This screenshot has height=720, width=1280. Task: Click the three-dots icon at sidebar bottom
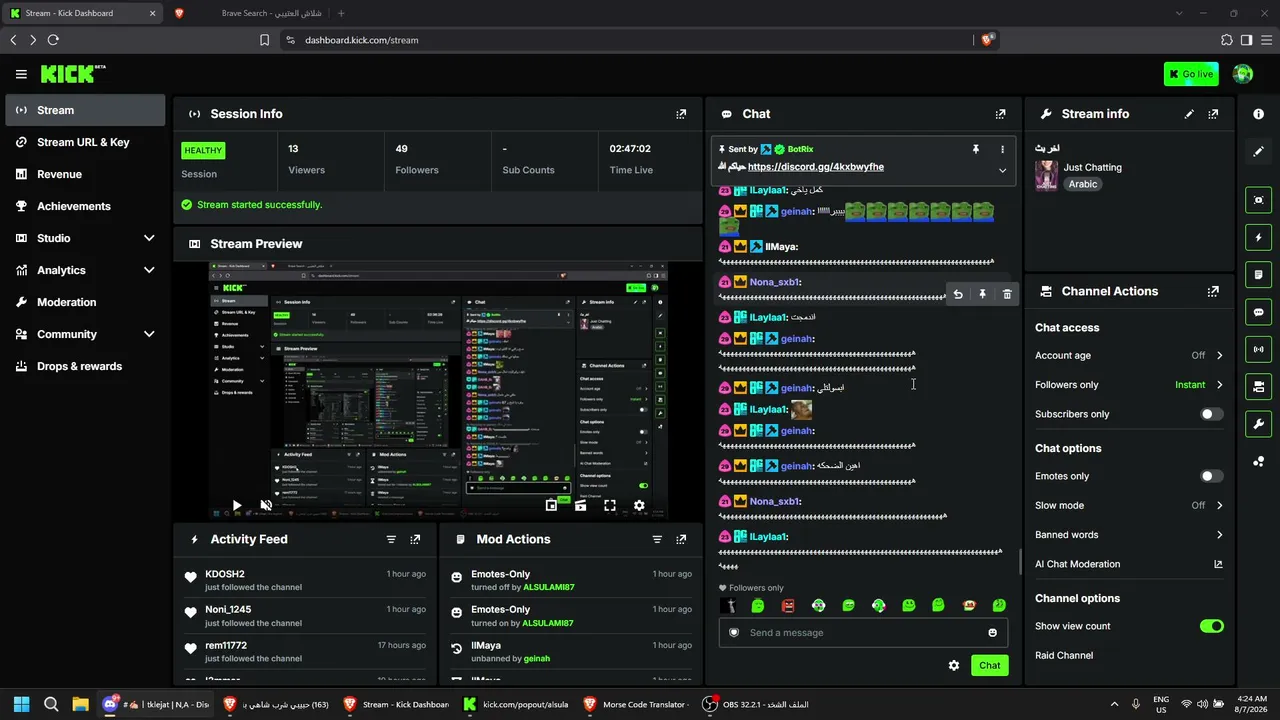click(1259, 461)
